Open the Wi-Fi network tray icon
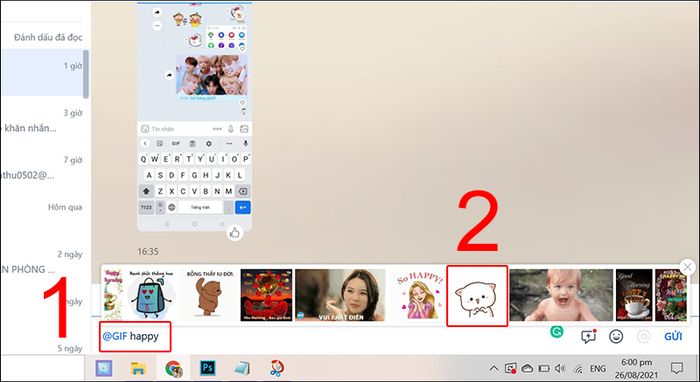The width and height of the screenshot is (700, 382). click(578, 369)
